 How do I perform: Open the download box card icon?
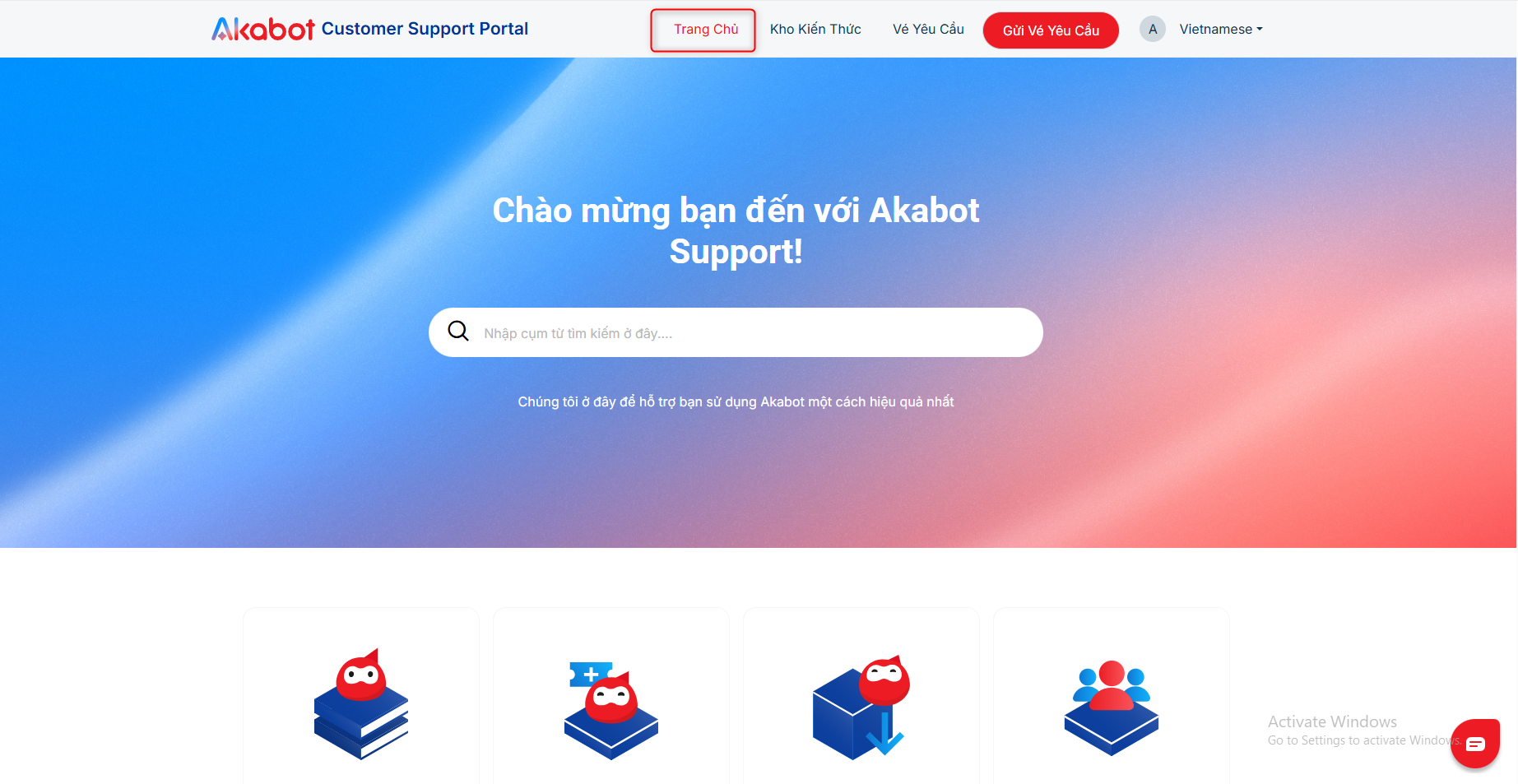[x=861, y=707]
